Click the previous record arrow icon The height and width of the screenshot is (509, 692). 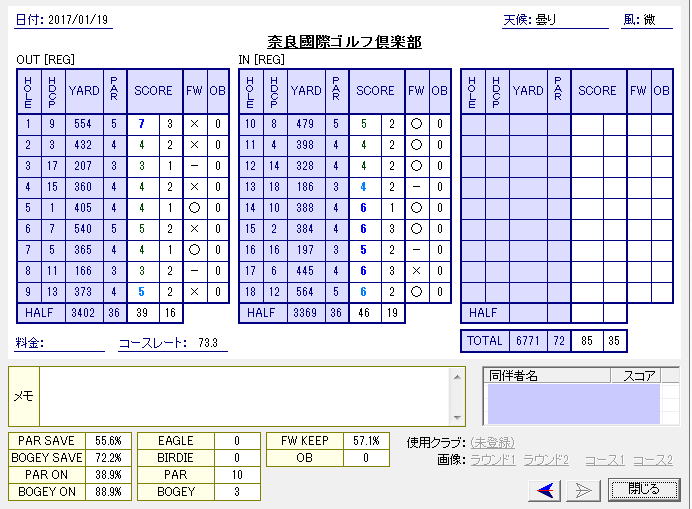pyautogui.click(x=546, y=489)
